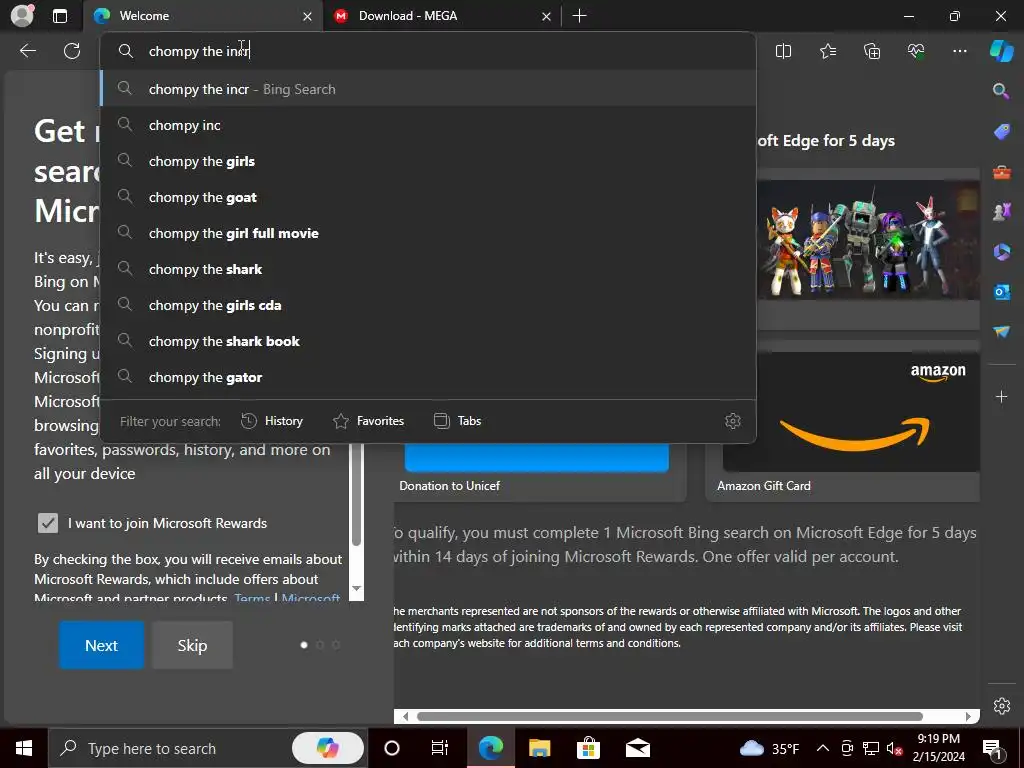Close the Download - MEGA tab

click(547, 16)
